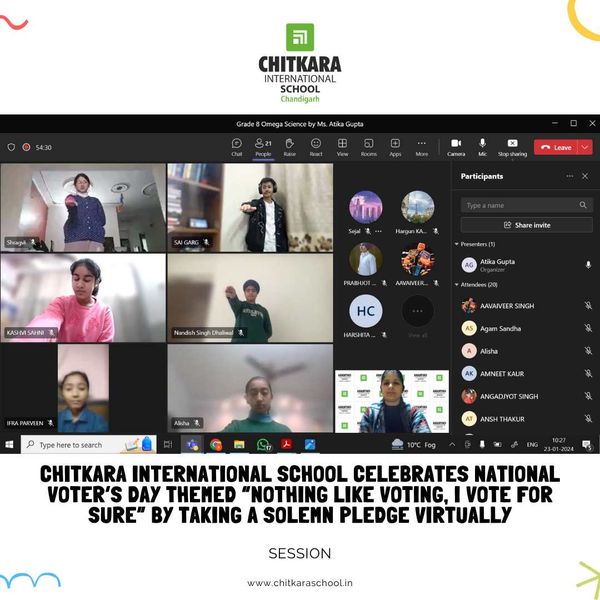
Task: Select ANGADJYOT SINGH in attendee list
Action: 527,396
